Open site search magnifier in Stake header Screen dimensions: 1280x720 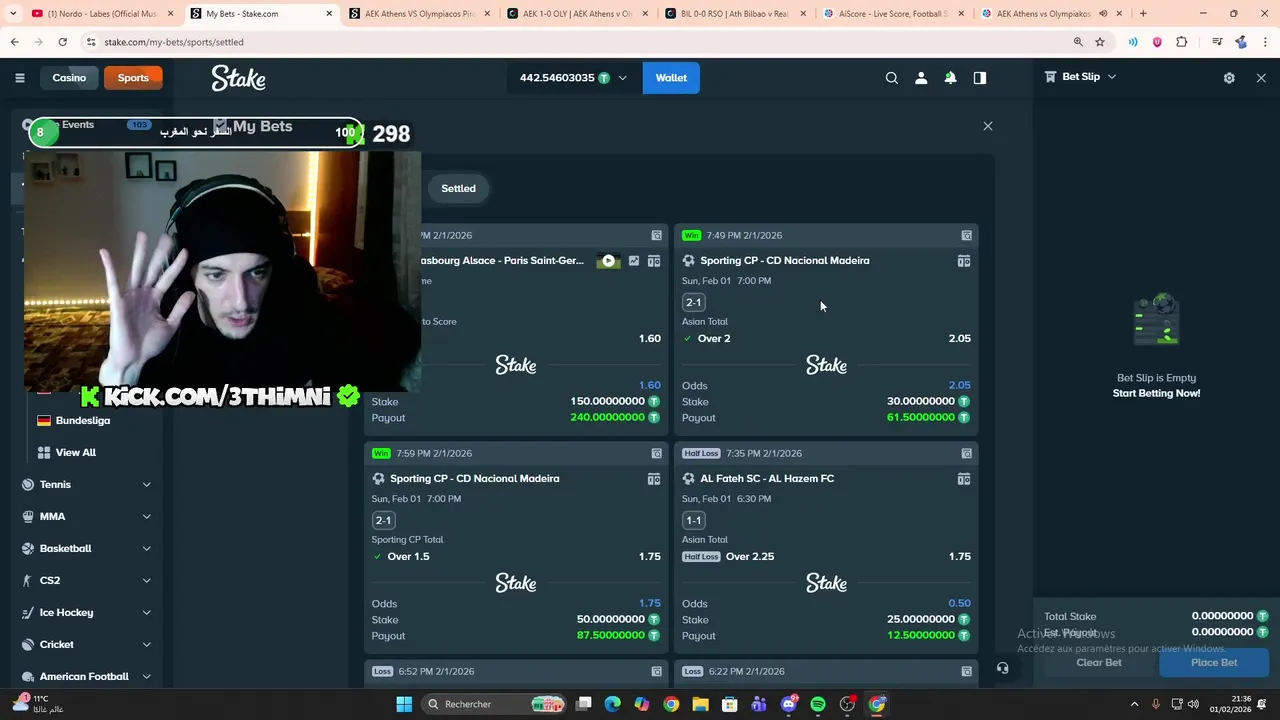click(x=892, y=78)
